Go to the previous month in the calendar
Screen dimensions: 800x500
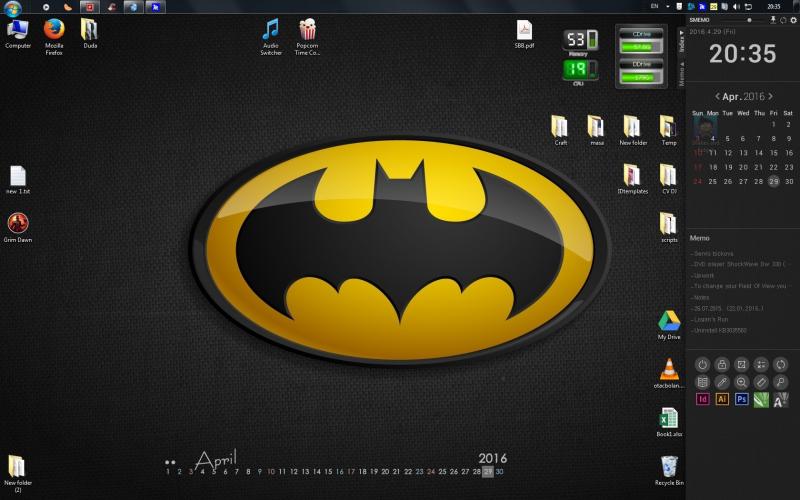pyautogui.click(x=717, y=96)
